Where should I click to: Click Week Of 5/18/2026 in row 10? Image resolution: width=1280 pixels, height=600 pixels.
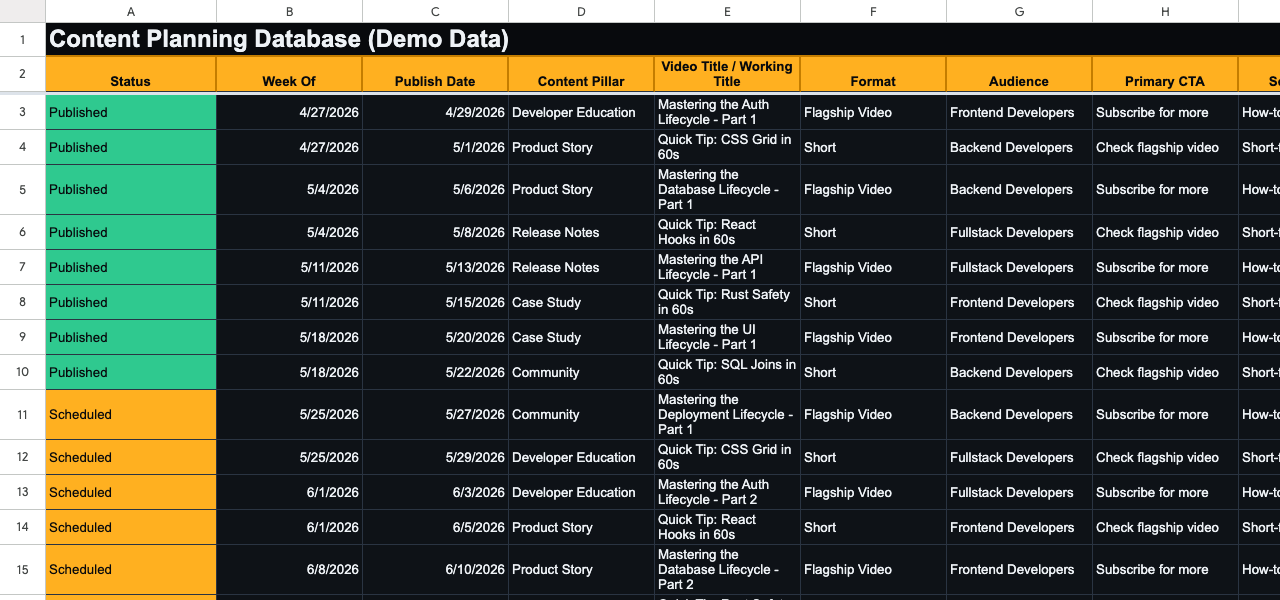289,372
